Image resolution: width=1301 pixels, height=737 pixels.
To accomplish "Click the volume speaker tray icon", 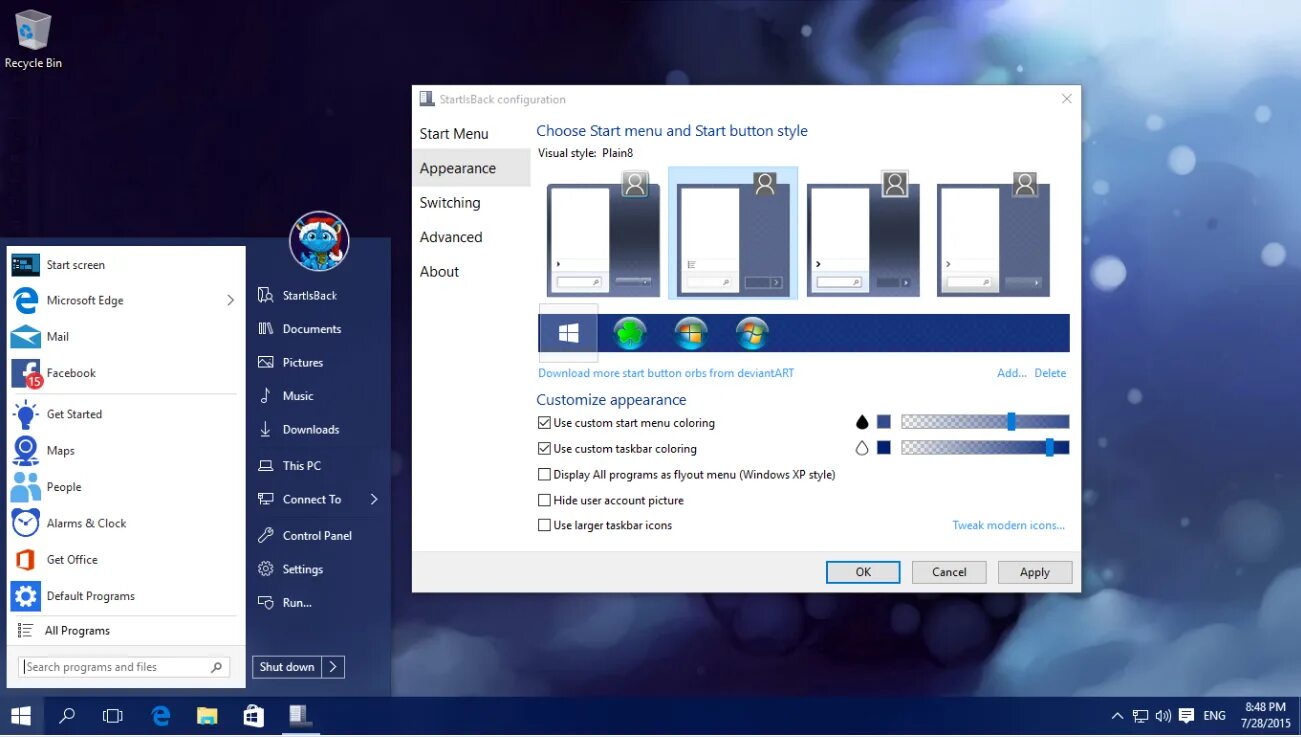I will pos(1163,716).
